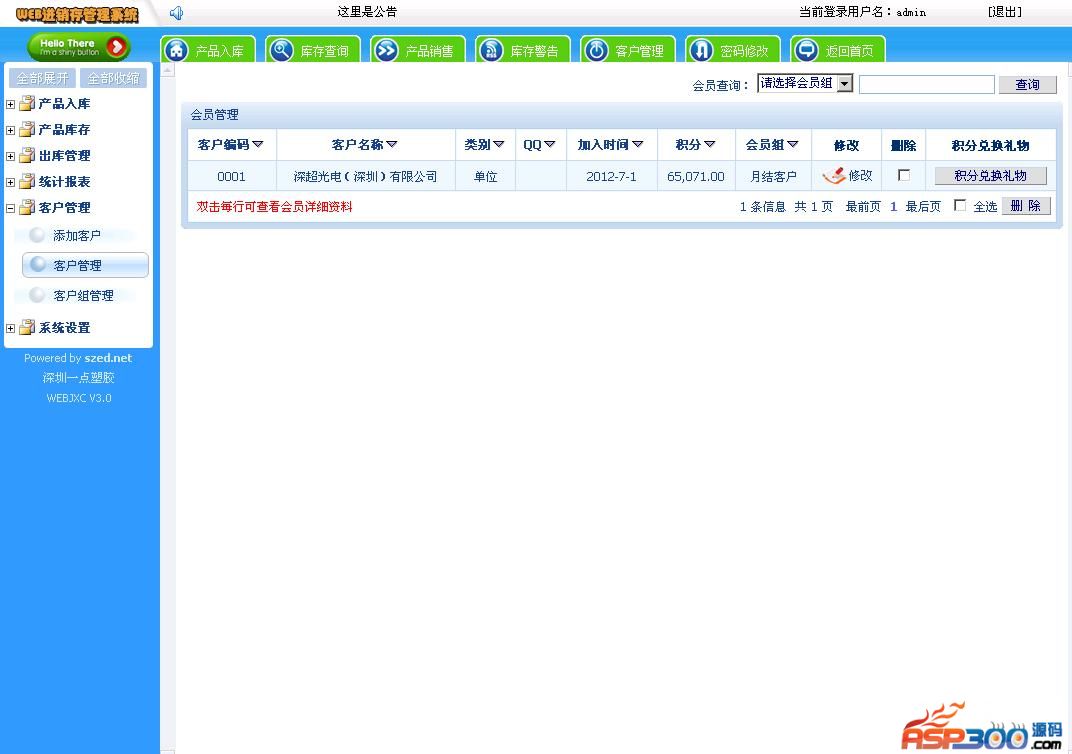The width and height of the screenshot is (1072, 754).
Task: Go to 最后页 last page link
Action: tap(923, 206)
